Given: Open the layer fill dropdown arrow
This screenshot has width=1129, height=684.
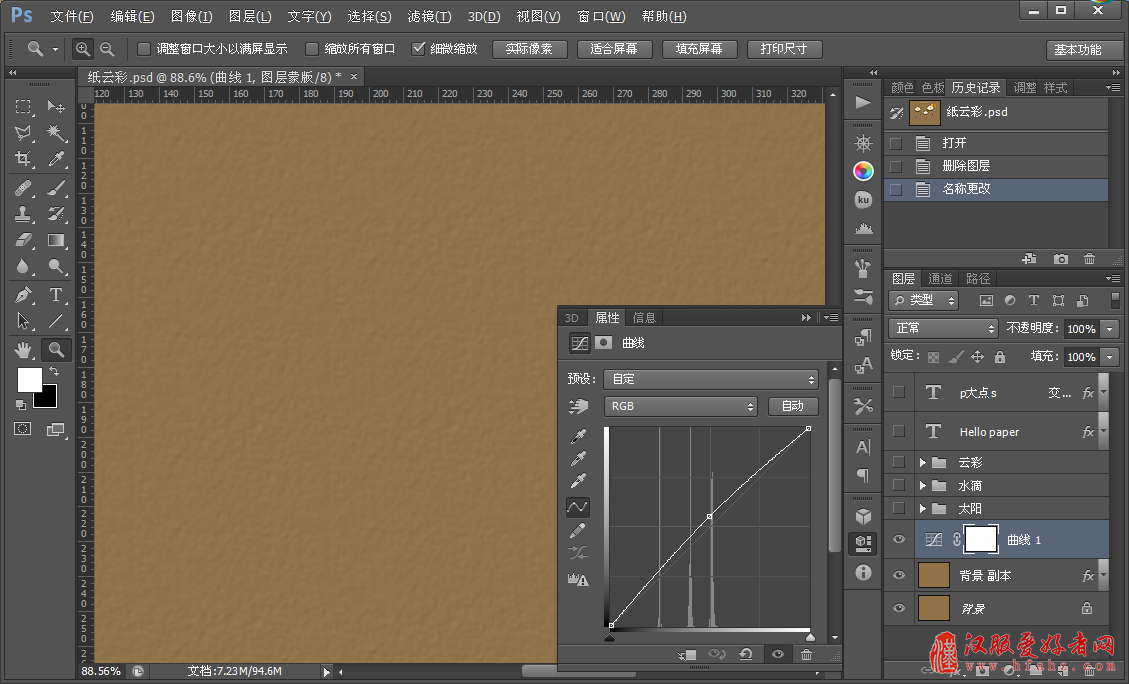Looking at the screenshot, I should 1110,356.
